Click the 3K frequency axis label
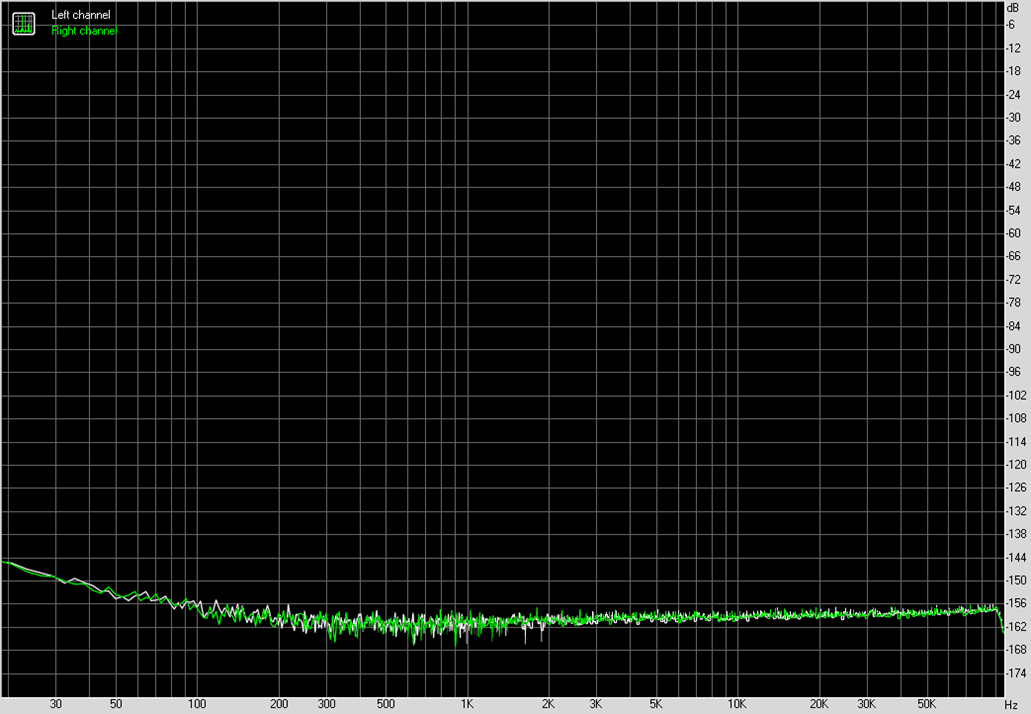The image size is (1031, 714). pos(596,705)
